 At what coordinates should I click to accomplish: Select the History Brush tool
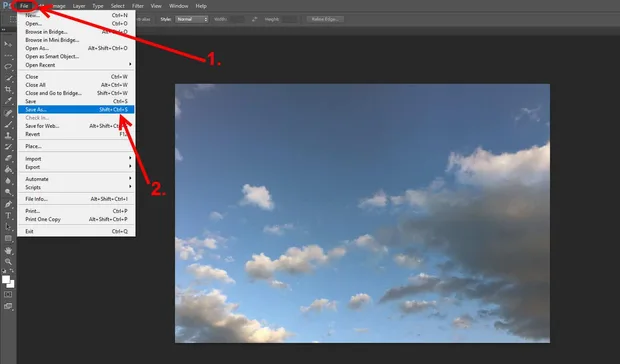pyautogui.click(x=8, y=147)
